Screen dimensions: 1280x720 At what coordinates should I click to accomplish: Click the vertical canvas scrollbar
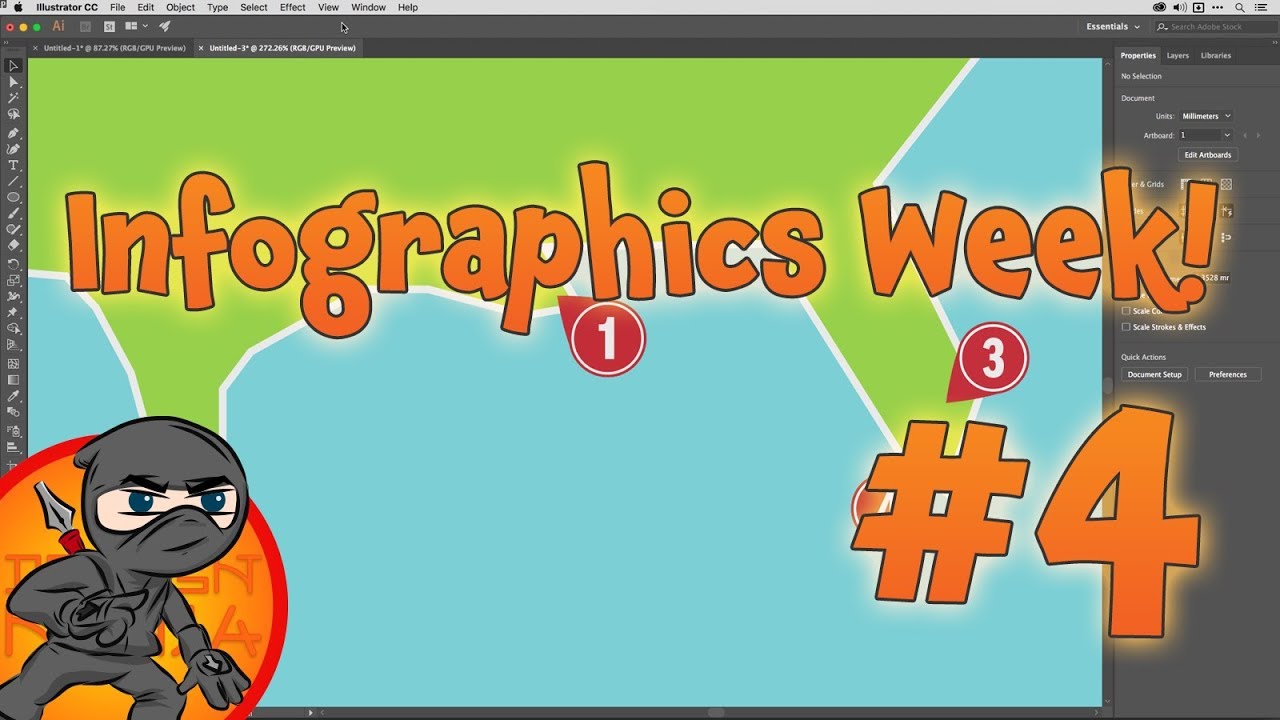coord(1106,384)
